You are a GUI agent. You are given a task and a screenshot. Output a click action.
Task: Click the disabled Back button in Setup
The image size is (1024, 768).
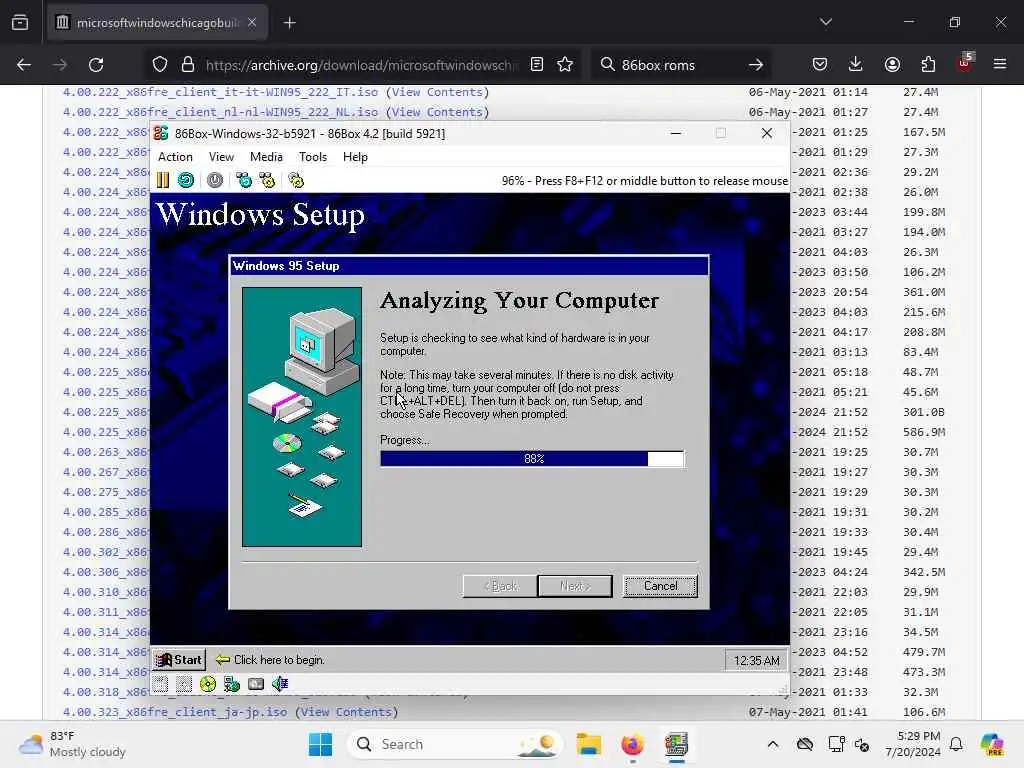point(500,586)
